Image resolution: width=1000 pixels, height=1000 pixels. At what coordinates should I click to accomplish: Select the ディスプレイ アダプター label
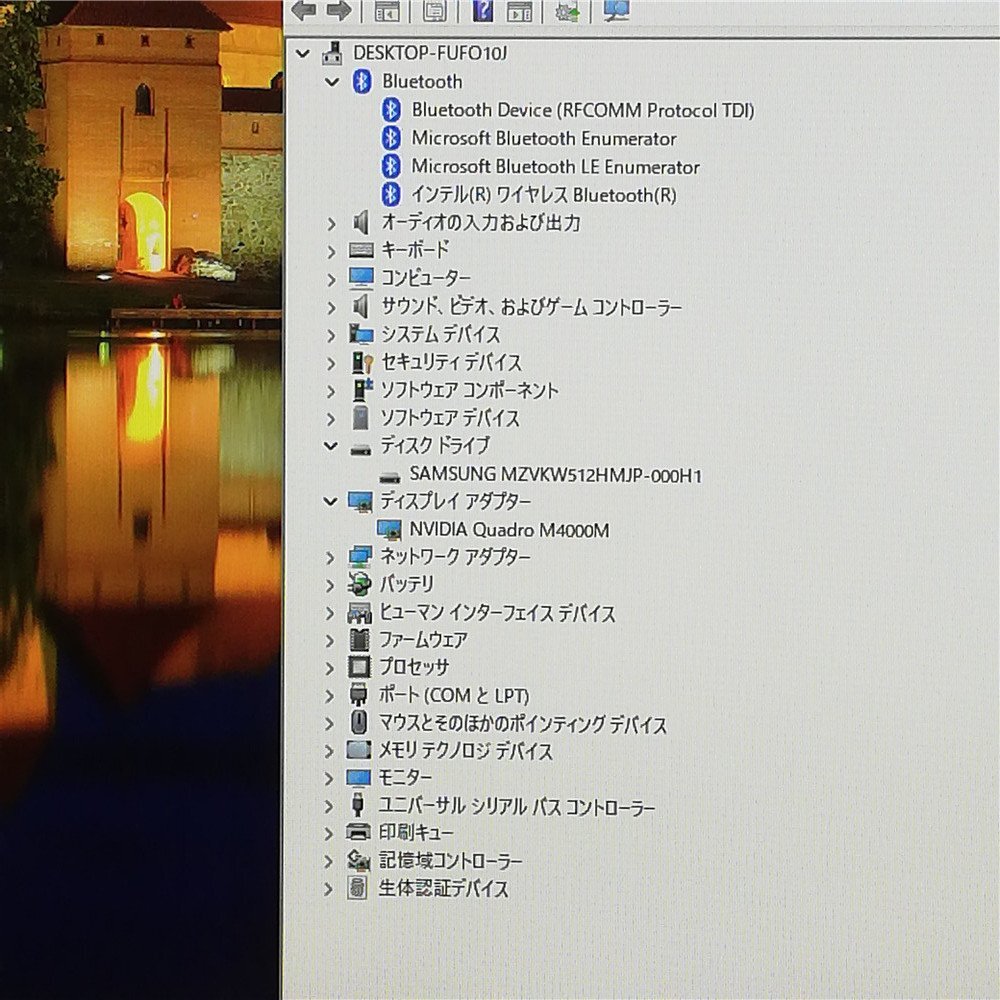point(455,501)
